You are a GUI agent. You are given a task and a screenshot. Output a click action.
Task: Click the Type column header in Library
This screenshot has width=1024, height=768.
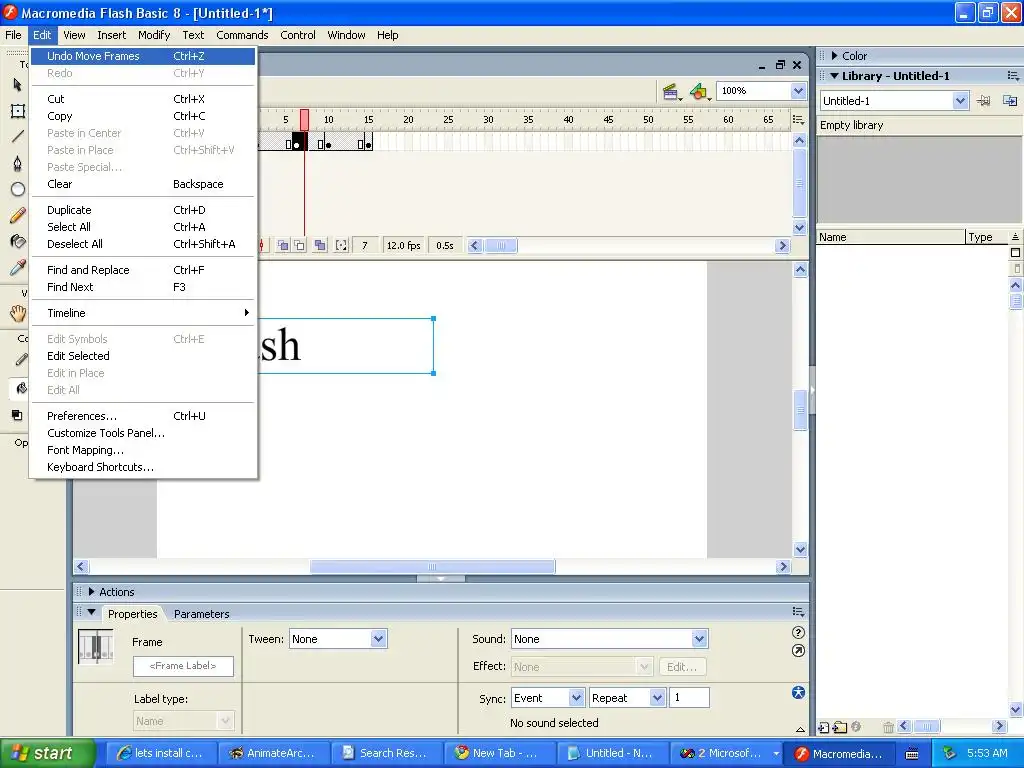(987, 237)
